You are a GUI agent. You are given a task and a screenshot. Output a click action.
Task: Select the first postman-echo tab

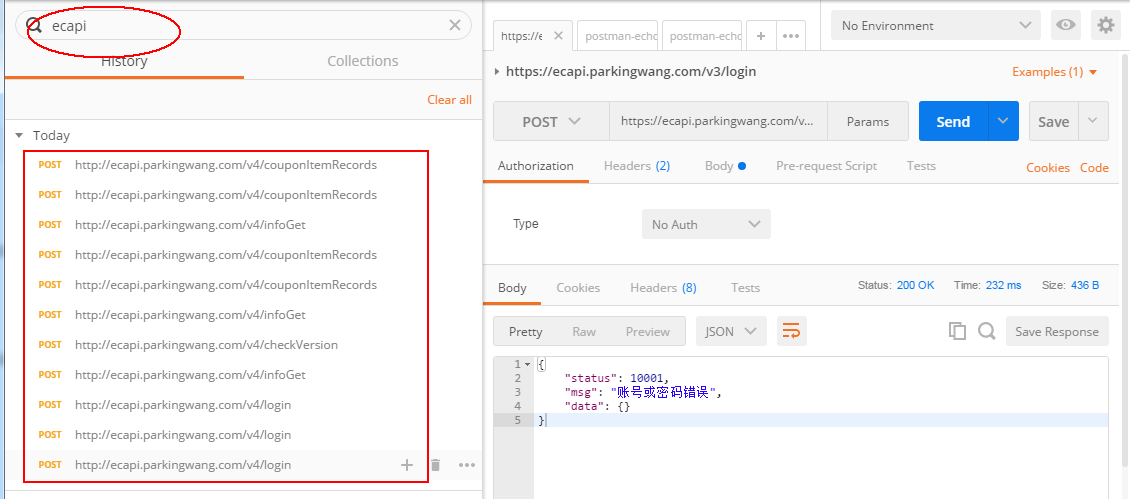click(x=619, y=36)
